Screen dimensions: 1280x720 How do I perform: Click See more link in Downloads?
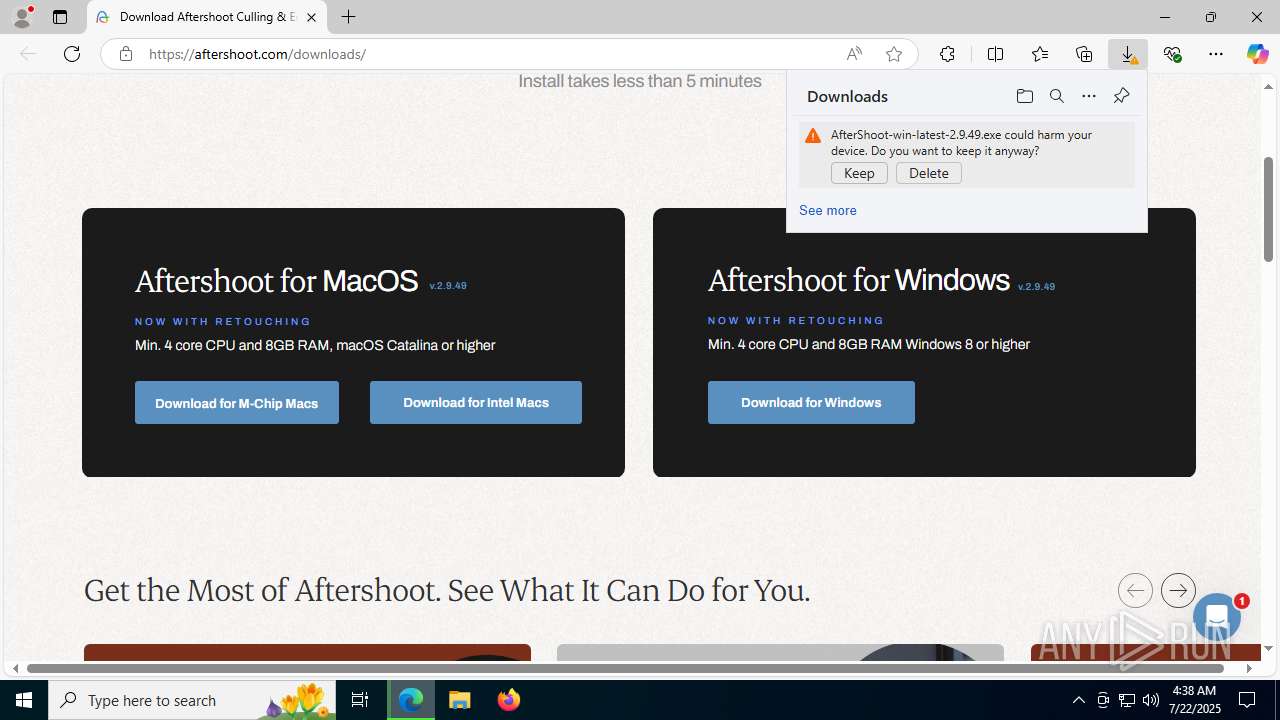(x=827, y=210)
